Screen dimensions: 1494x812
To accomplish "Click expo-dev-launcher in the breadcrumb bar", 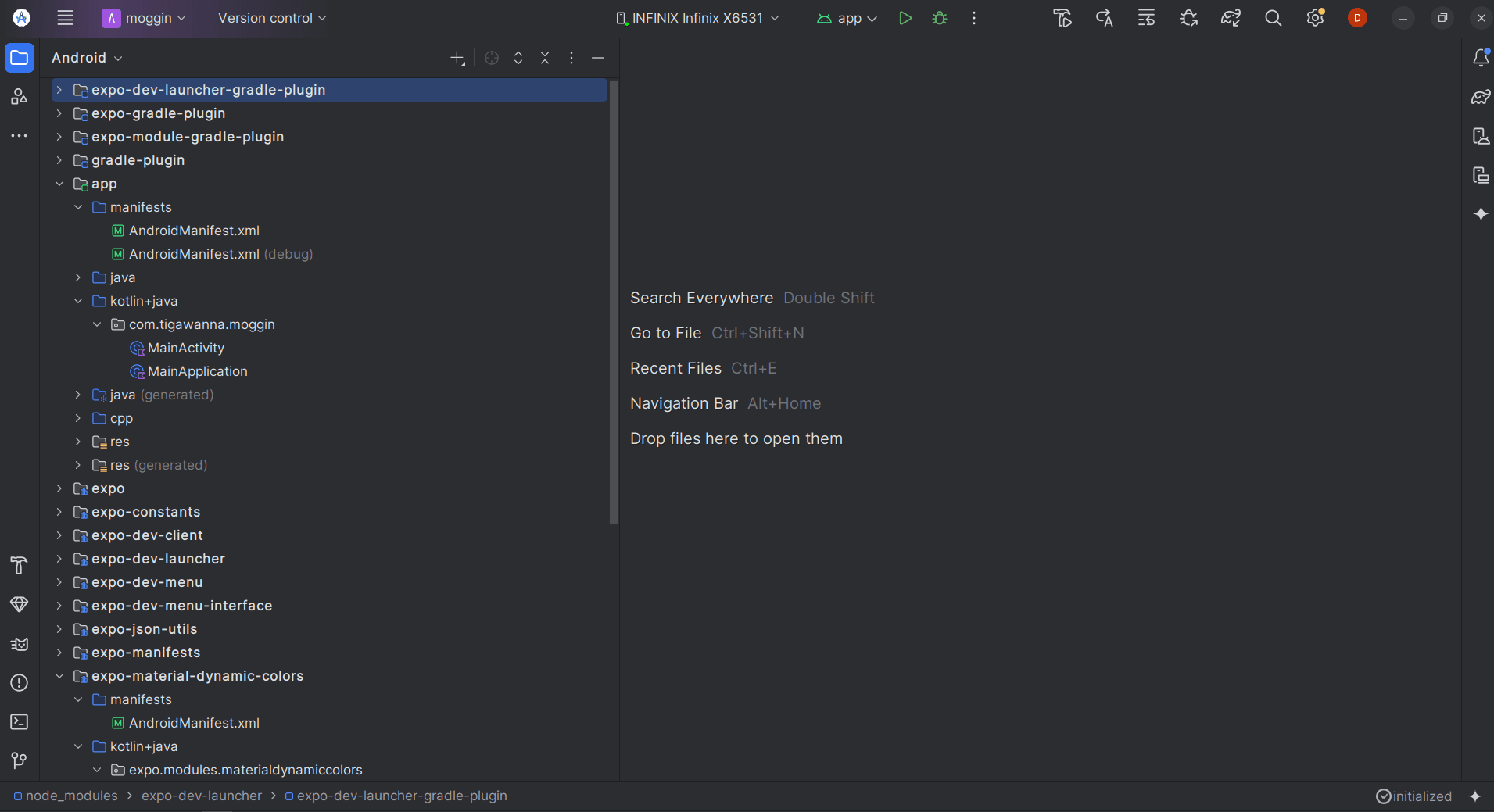I will point(202,796).
